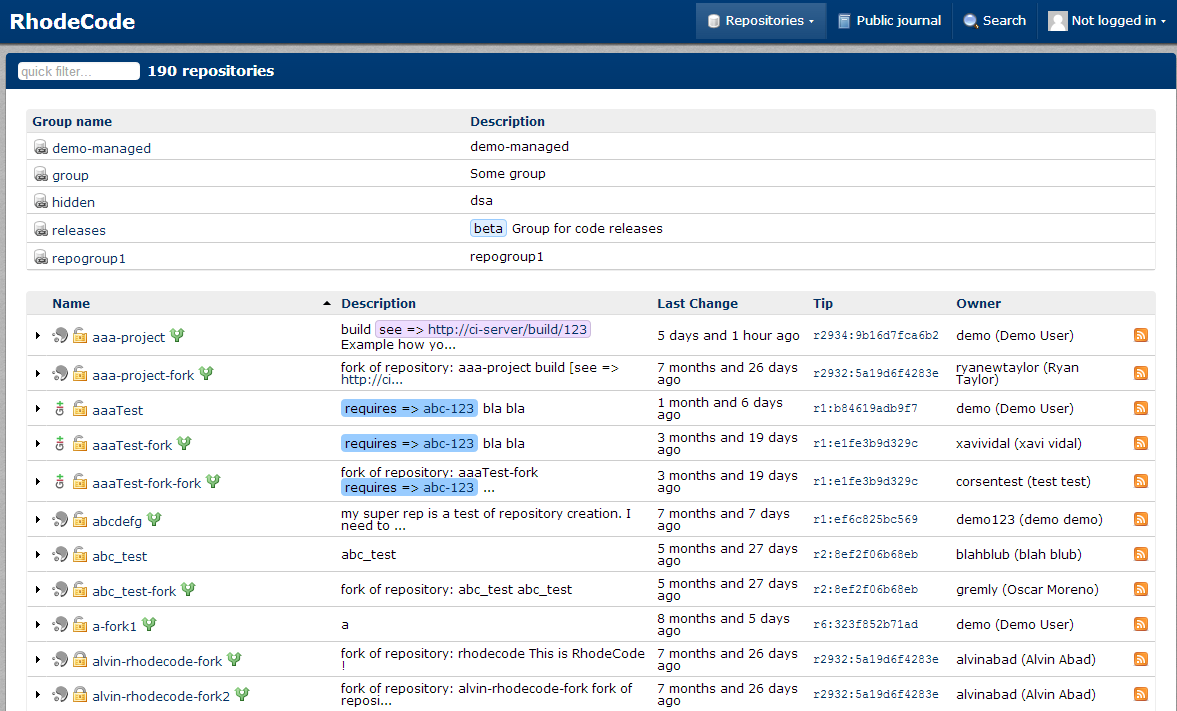Click the git type icon for aaaTest-fork
Screen dimensions: 1177x711
[x=60, y=444]
